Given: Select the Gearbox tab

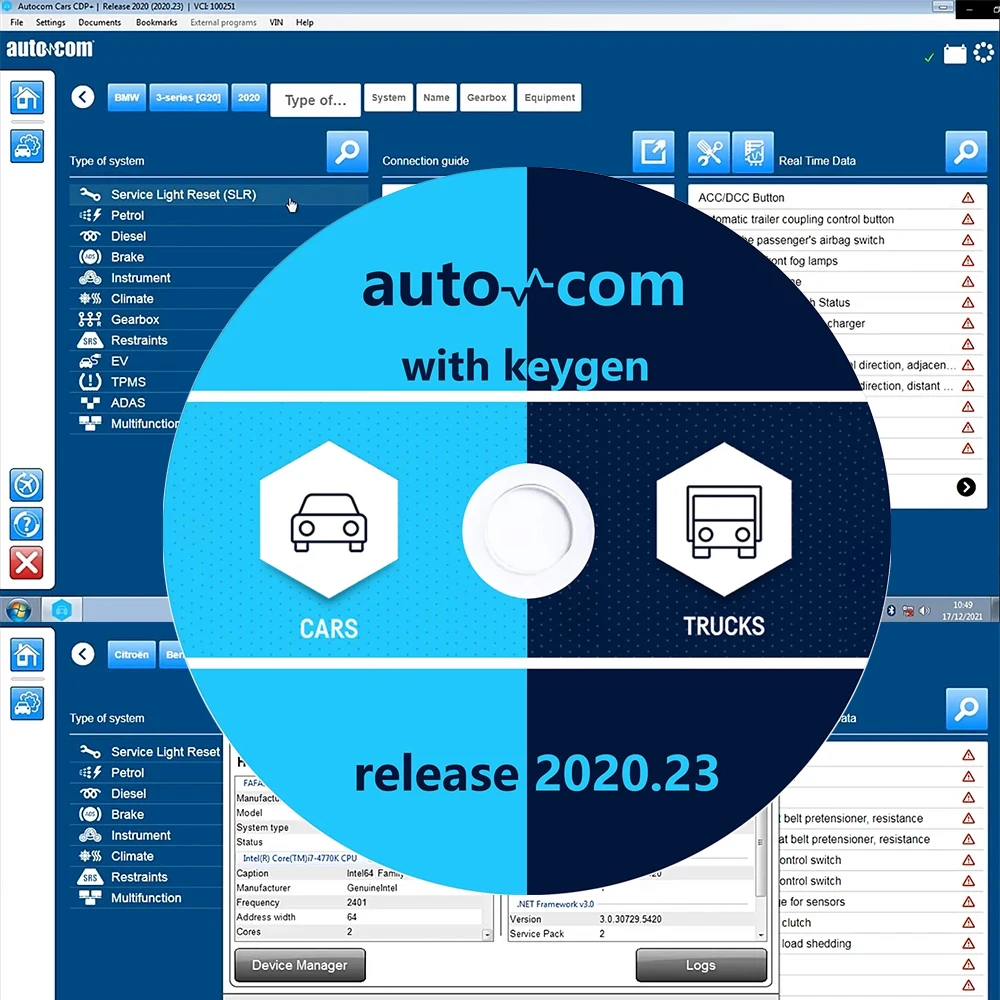Looking at the screenshot, I should click(x=487, y=98).
